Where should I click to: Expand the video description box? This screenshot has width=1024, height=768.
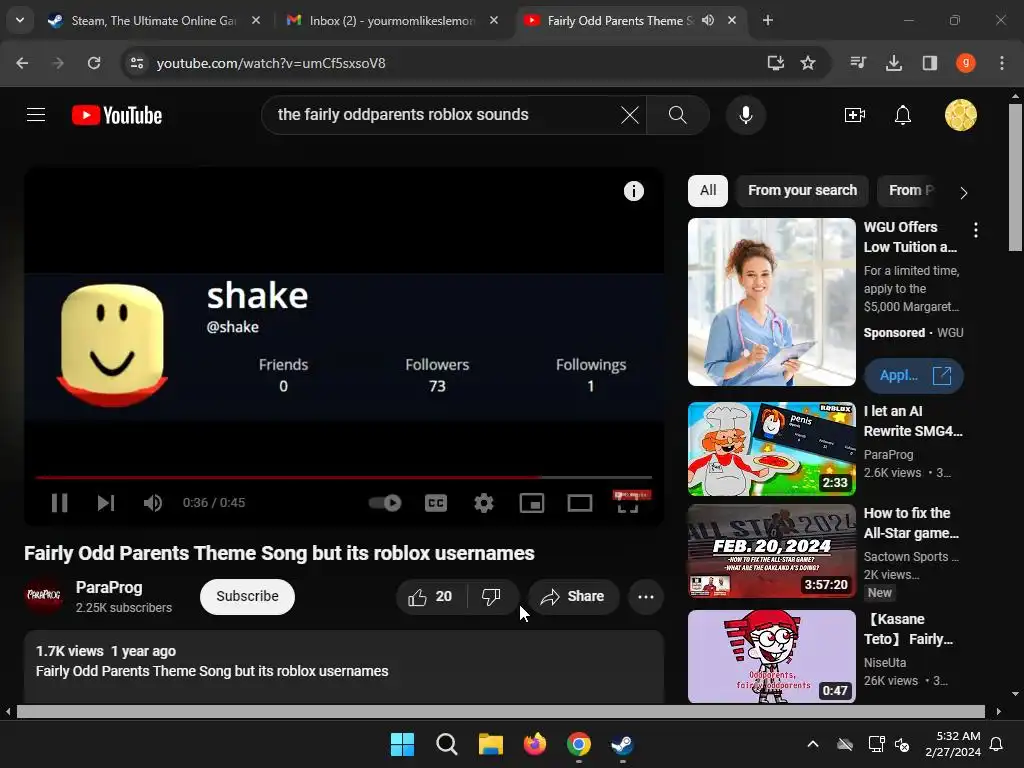tap(344, 667)
